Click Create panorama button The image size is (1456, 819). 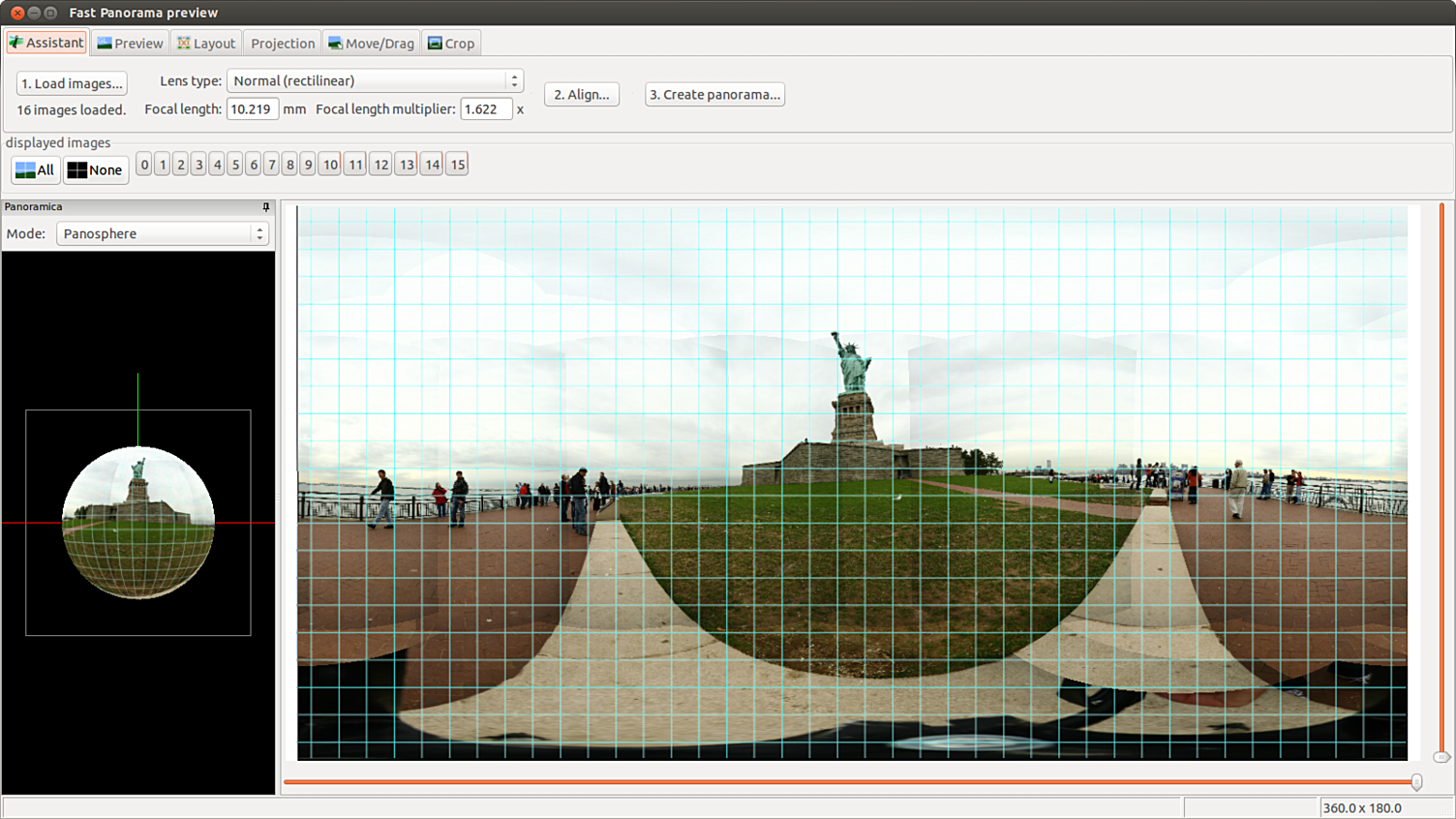(x=714, y=95)
